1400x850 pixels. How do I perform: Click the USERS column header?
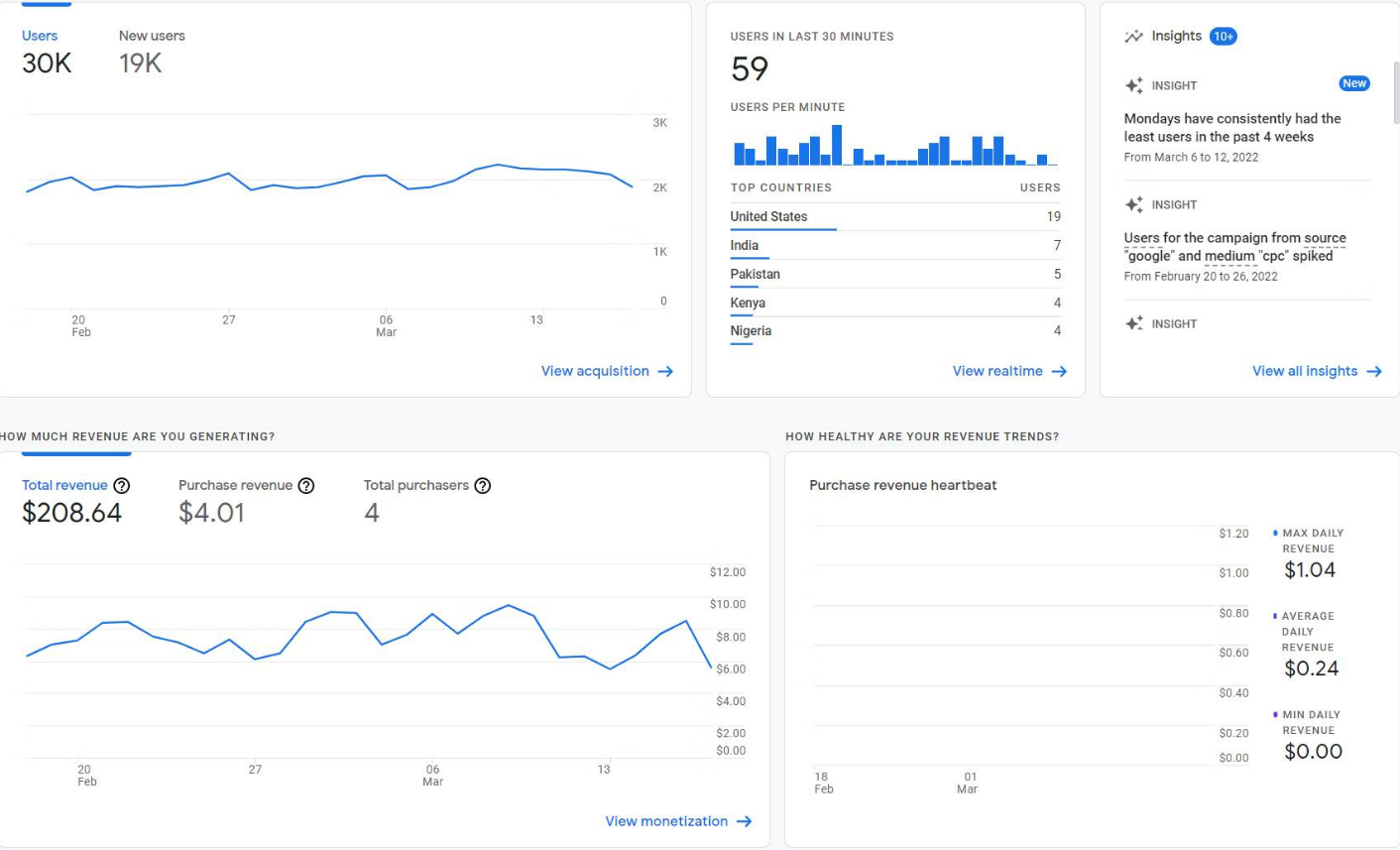[x=1040, y=187]
